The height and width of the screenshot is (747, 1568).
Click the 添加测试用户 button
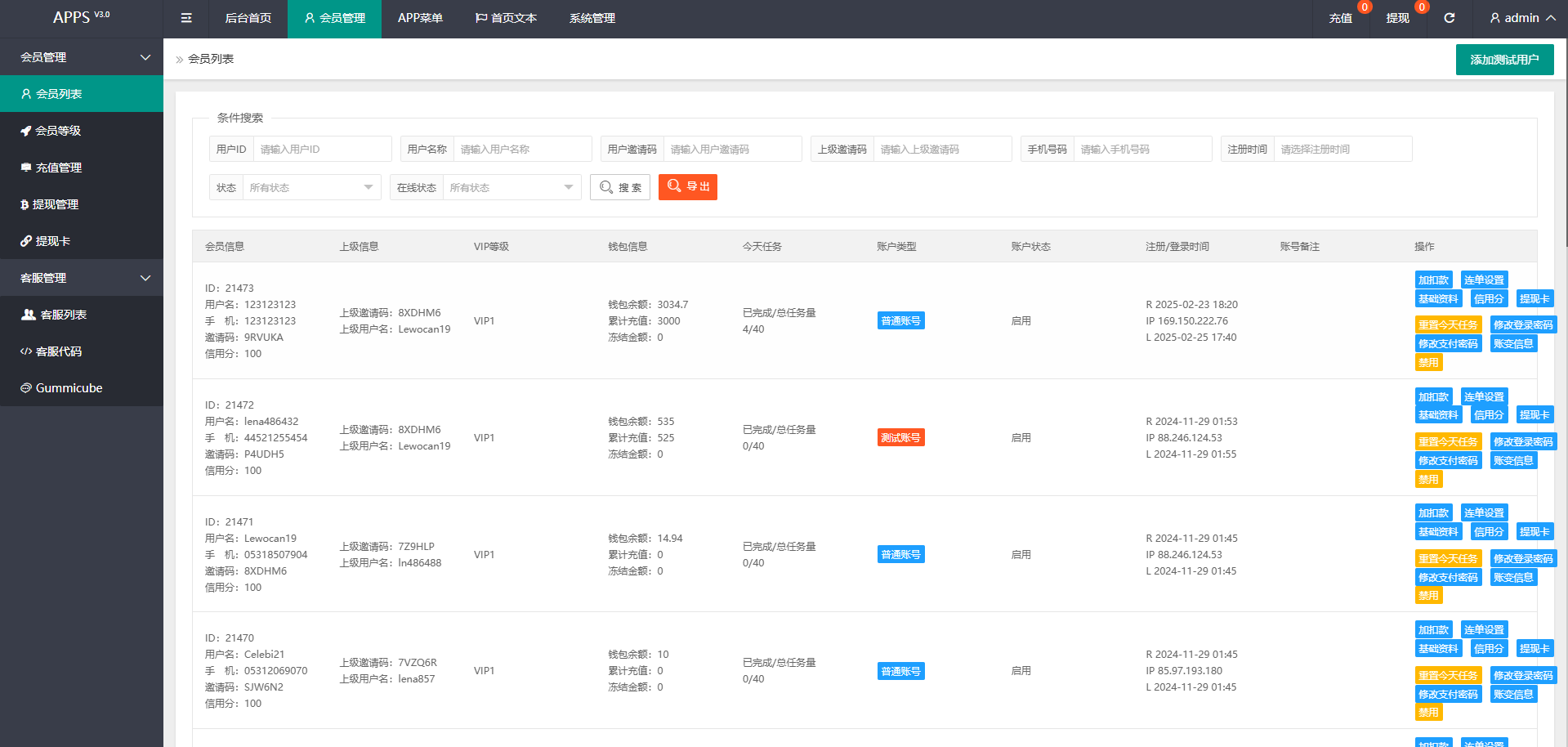coord(1504,60)
